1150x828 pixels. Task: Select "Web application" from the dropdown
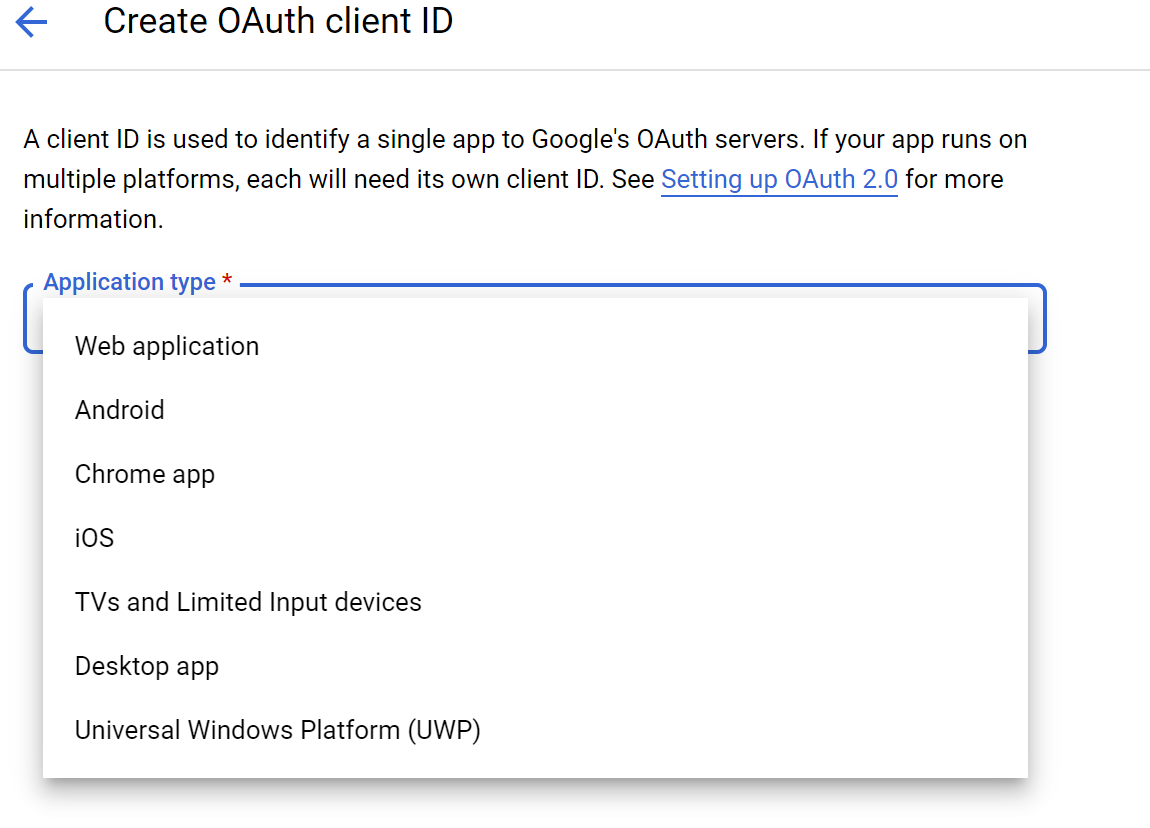(x=166, y=346)
